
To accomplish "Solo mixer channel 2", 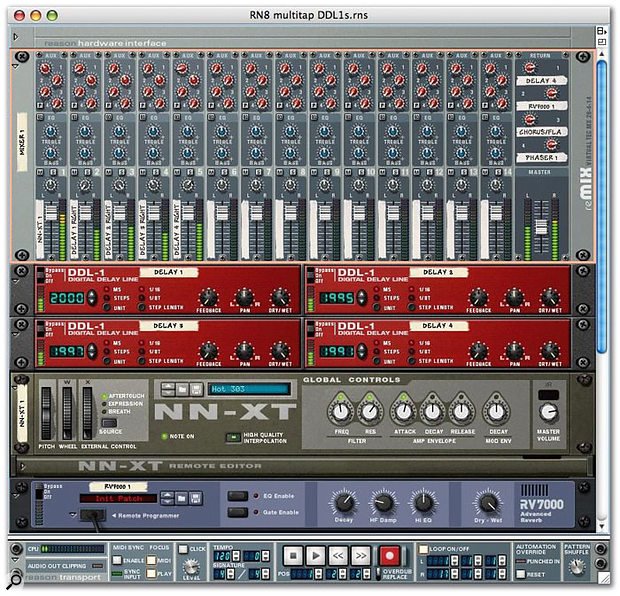I will tap(87, 172).
